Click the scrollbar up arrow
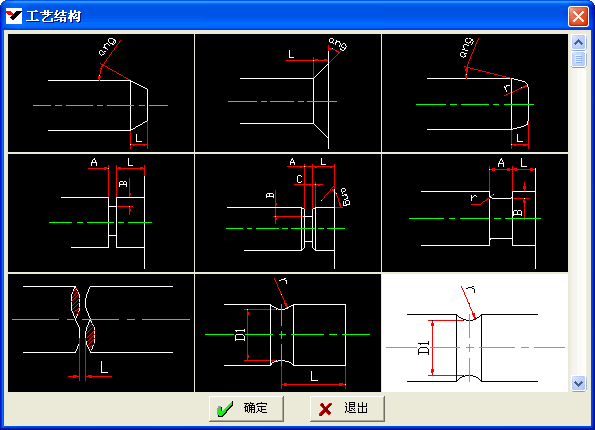The height and width of the screenshot is (430, 595). [x=578, y=43]
